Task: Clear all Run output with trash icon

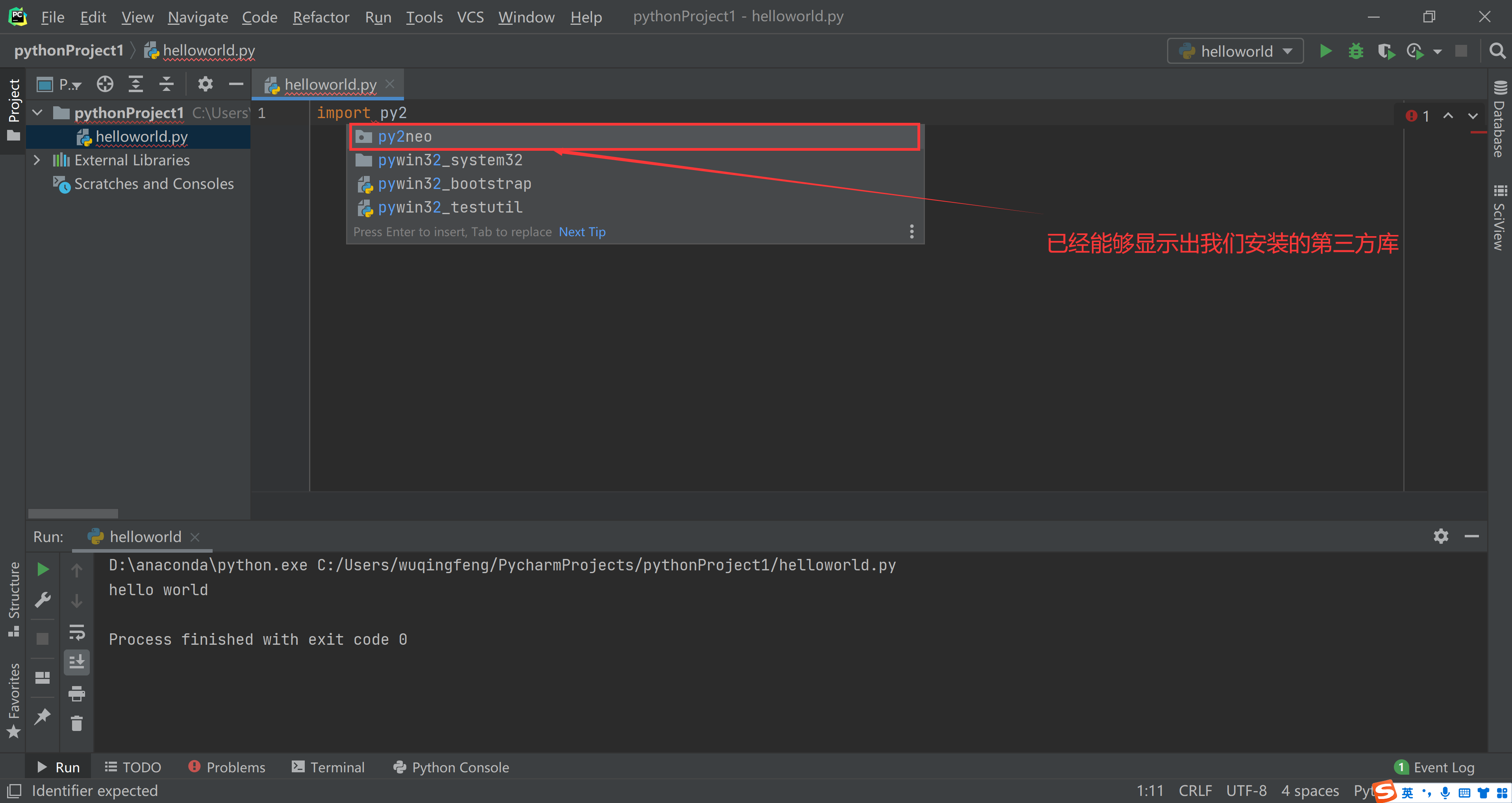Action: [x=76, y=723]
